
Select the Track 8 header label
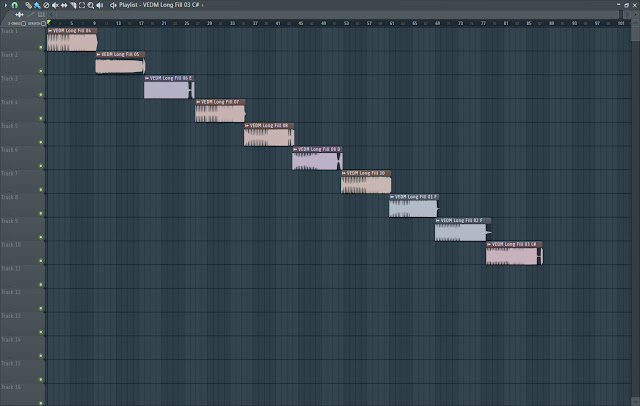point(9,197)
